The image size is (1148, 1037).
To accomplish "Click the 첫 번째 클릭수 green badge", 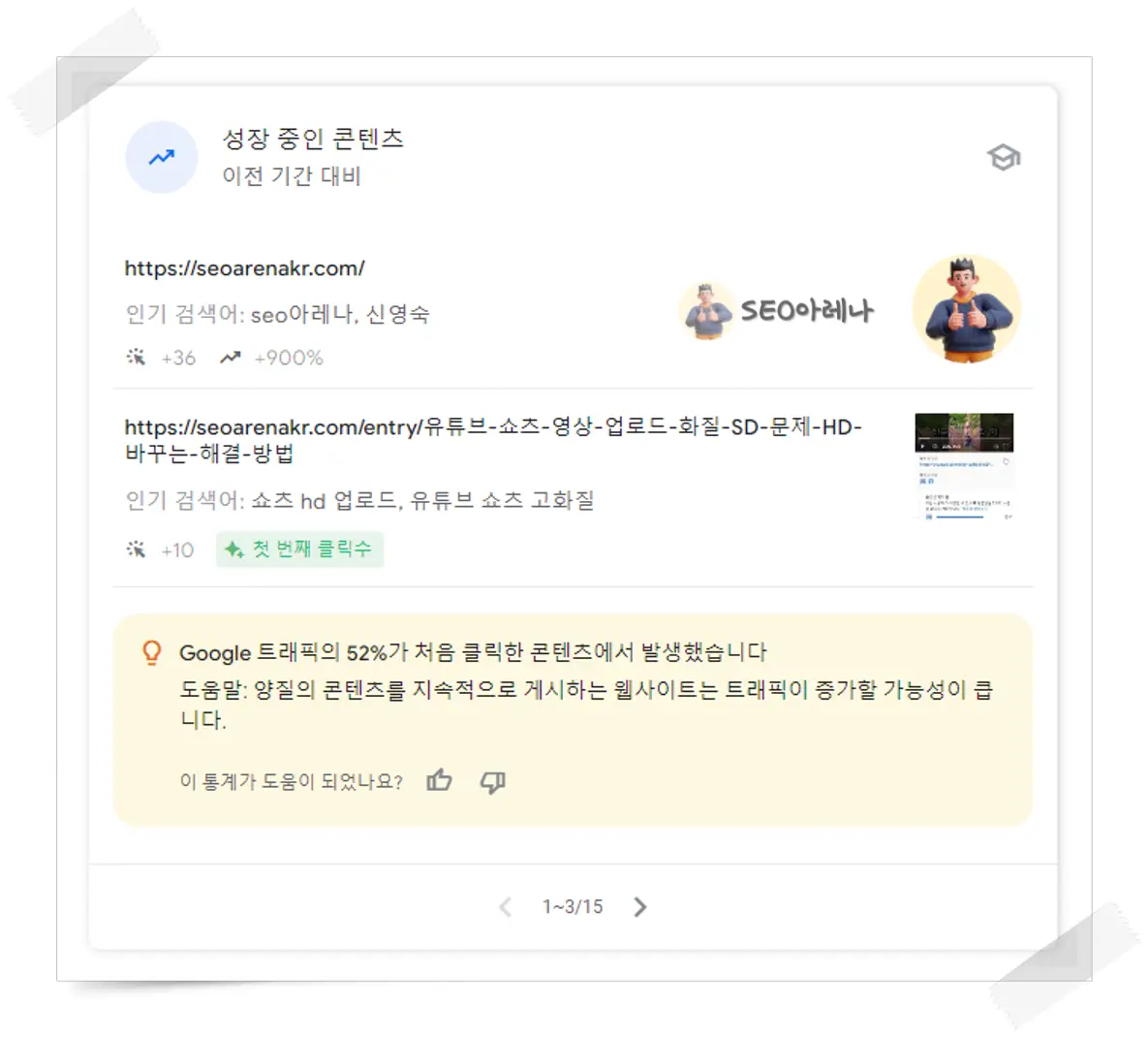I will [x=299, y=549].
